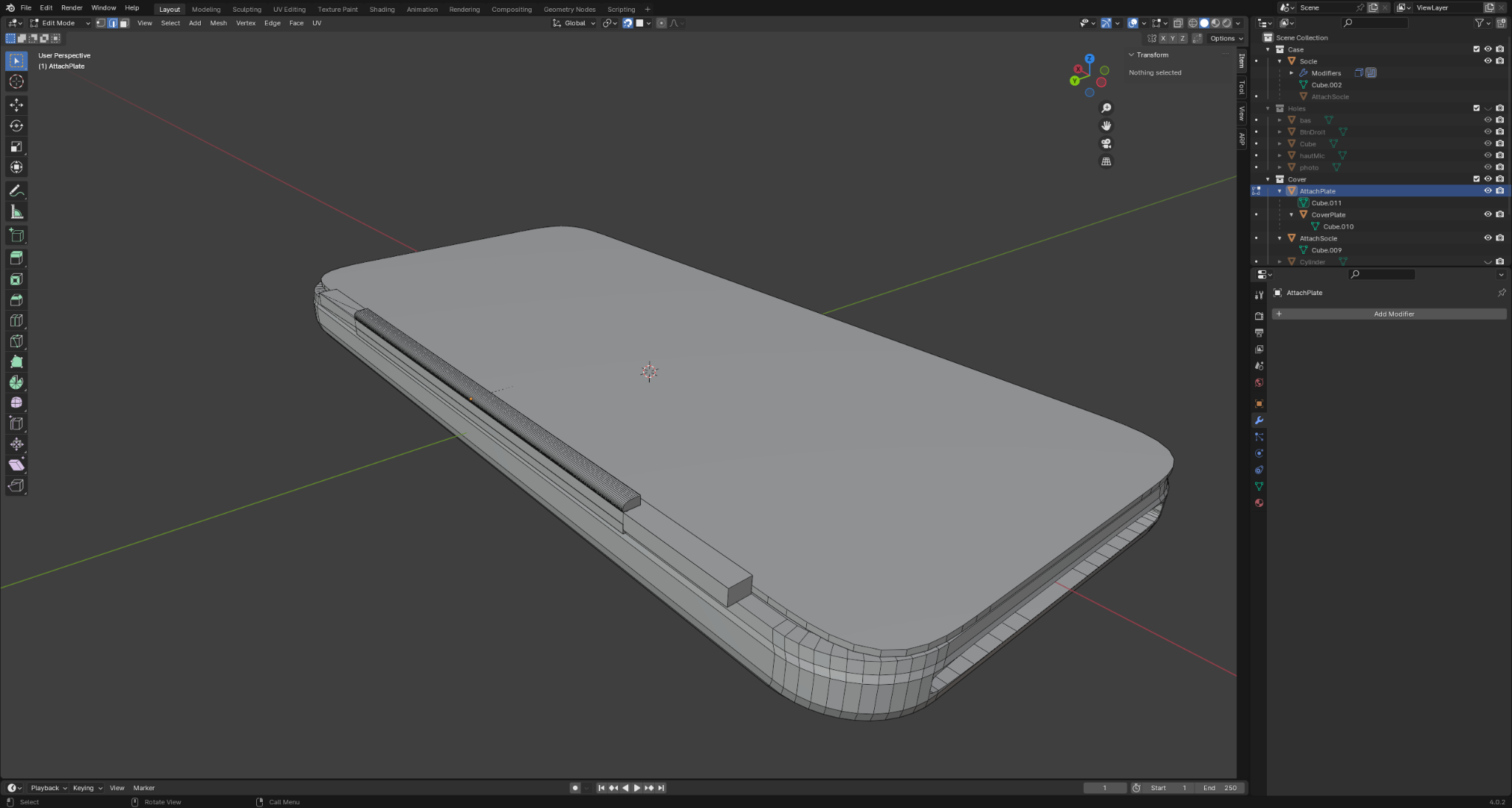Viewport: 1512px width, 808px height.
Task: Open the Global transform orientation dropdown
Action: coord(574,23)
